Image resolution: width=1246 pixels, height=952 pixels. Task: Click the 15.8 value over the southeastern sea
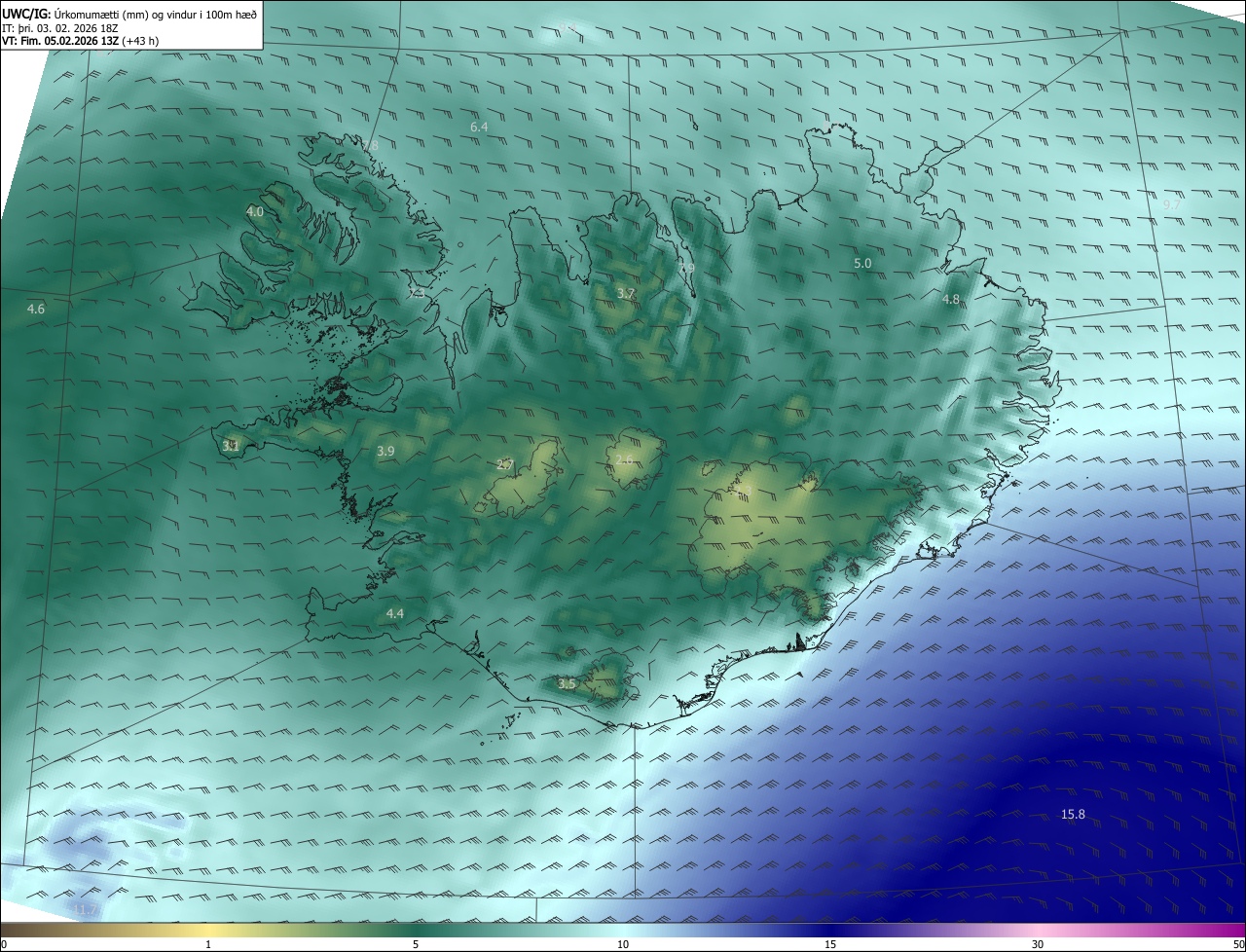coord(1073,814)
